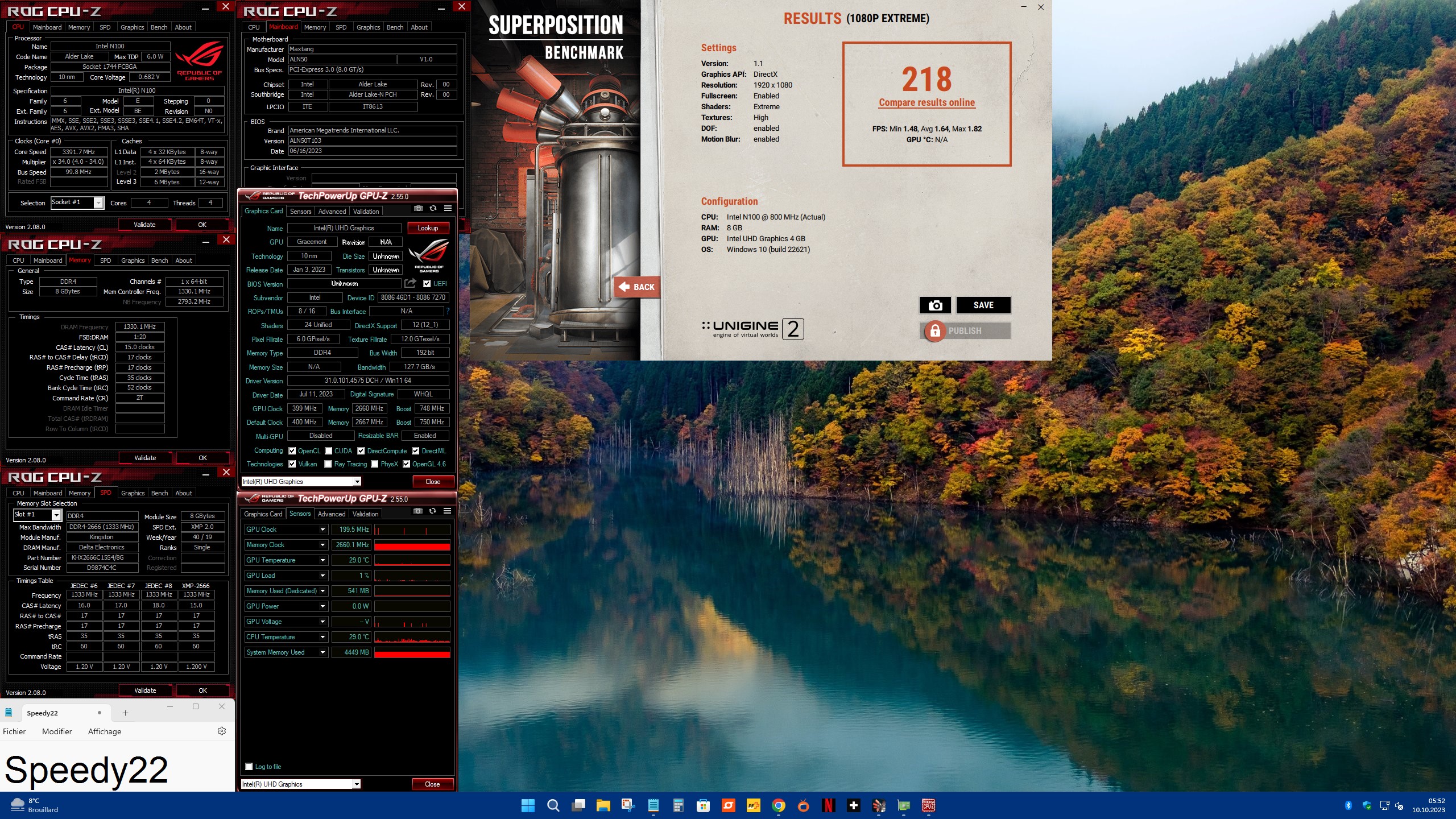Click PUBLISH button in Superposition

click(965, 330)
